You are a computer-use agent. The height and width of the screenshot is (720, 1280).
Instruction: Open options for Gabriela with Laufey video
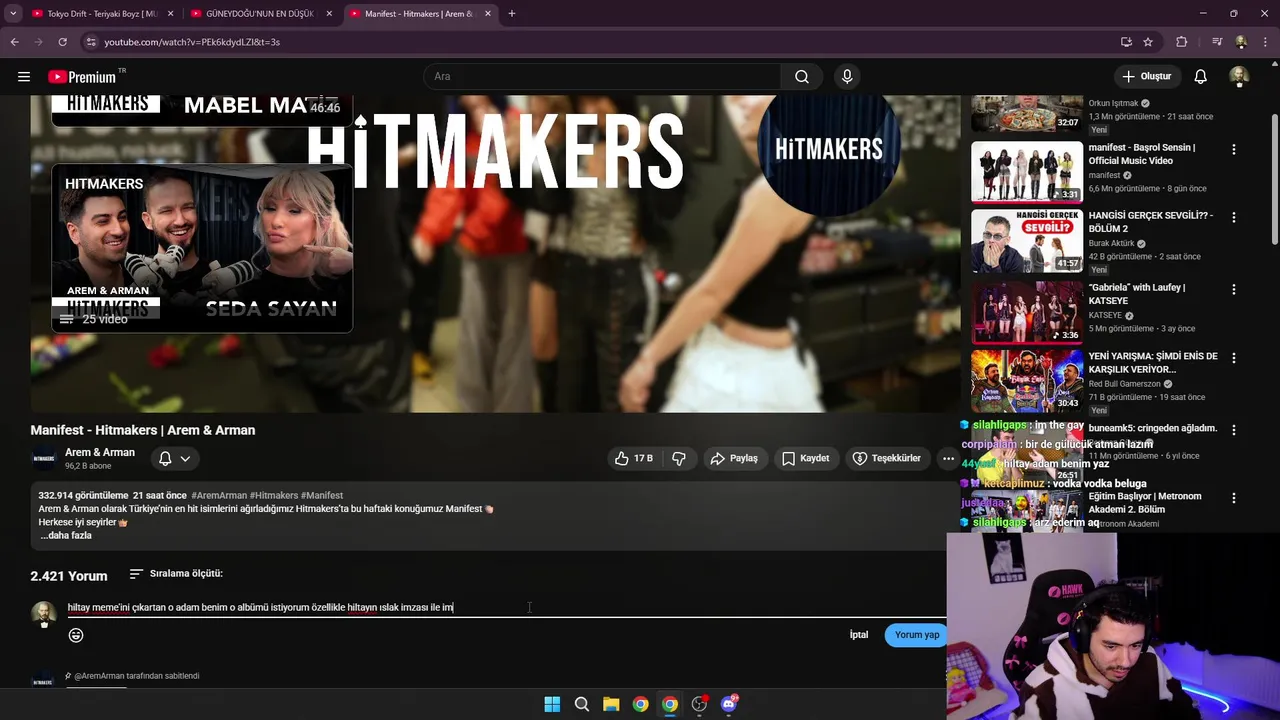click(x=1233, y=289)
